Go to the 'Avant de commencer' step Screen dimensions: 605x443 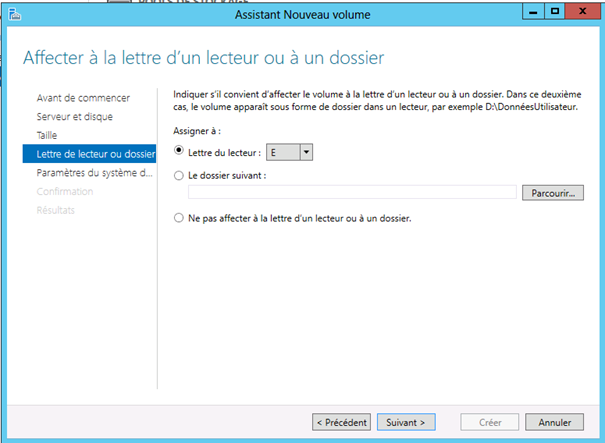coord(83,98)
